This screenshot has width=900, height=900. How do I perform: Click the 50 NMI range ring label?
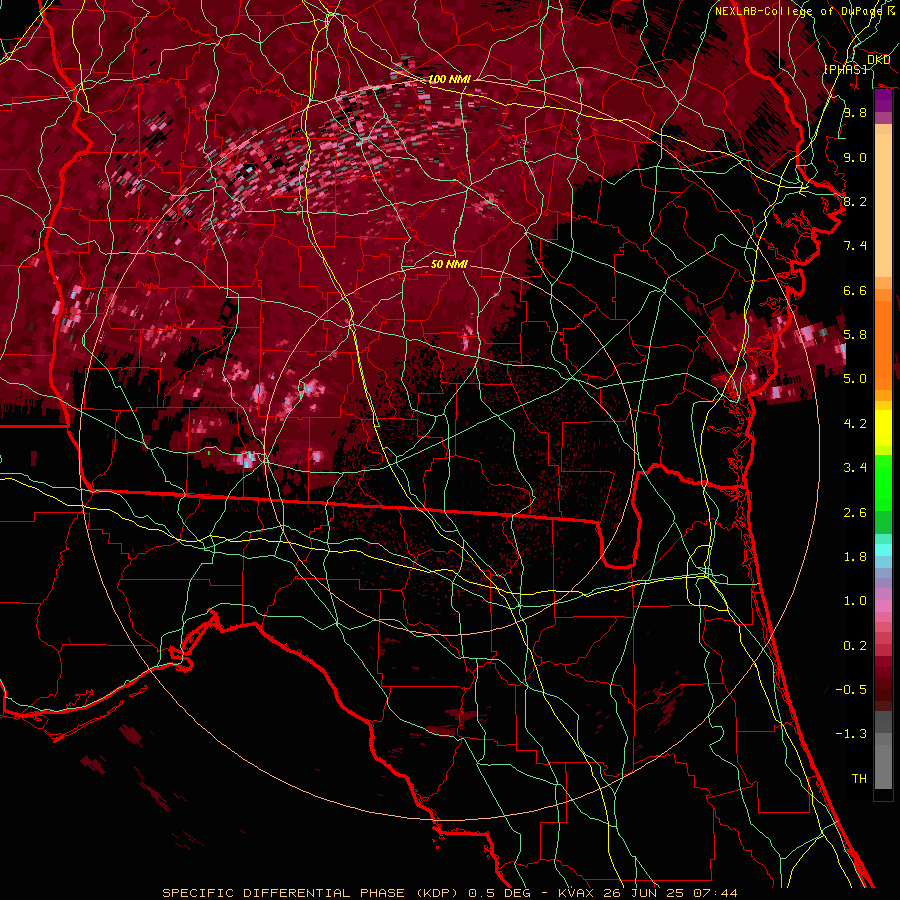click(449, 264)
